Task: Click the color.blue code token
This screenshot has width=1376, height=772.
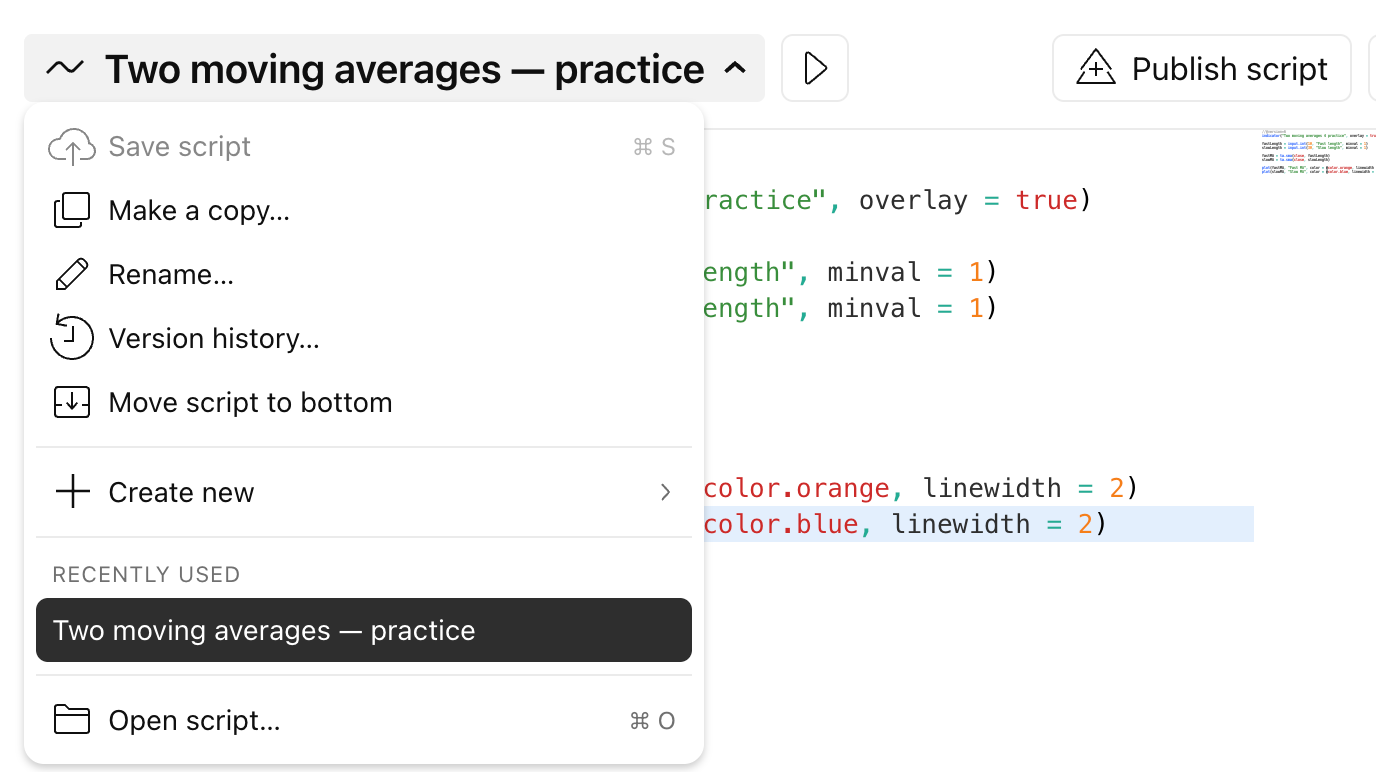Action: (781, 524)
